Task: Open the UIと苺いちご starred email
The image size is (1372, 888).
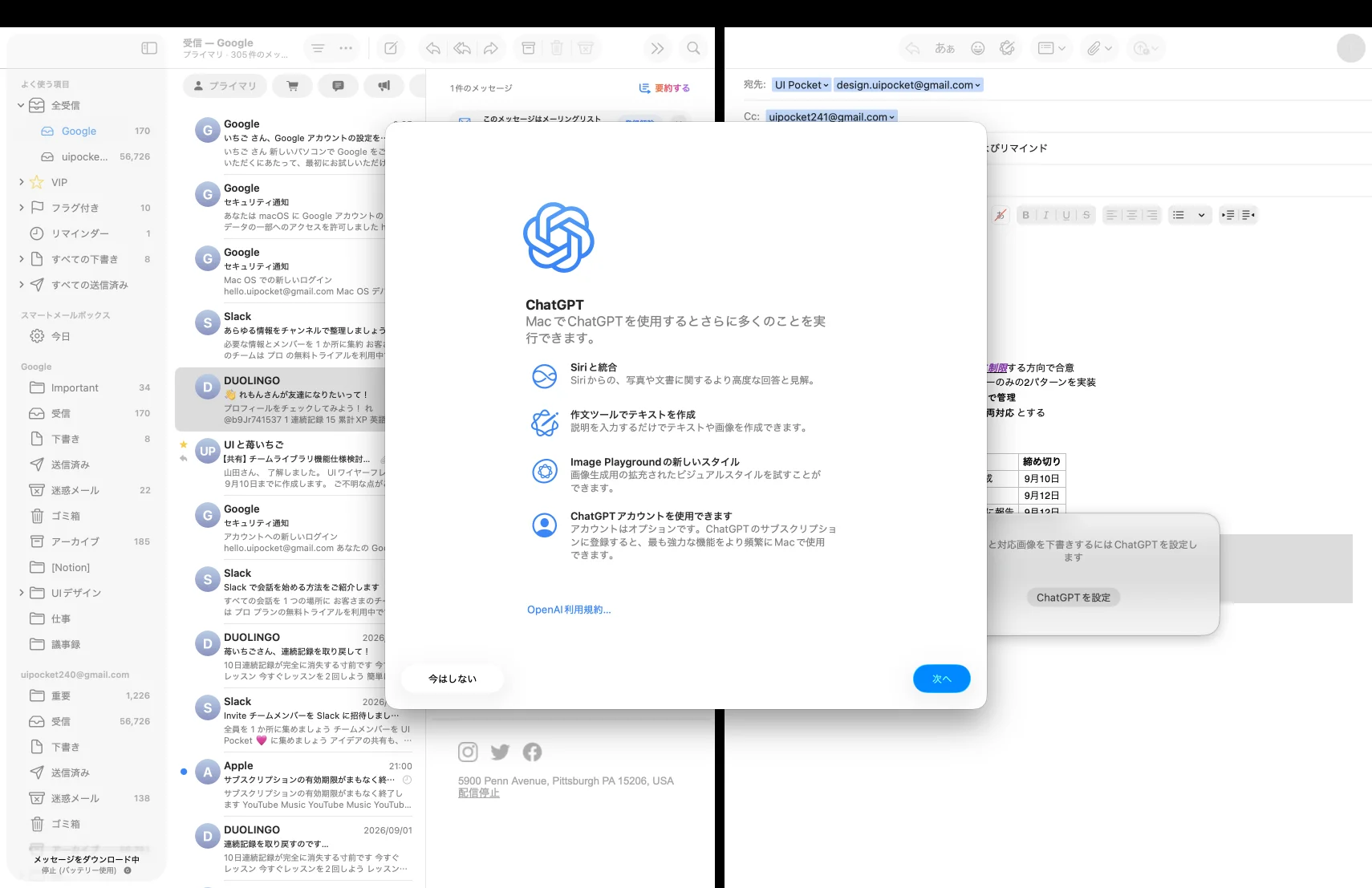Action: 281,464
